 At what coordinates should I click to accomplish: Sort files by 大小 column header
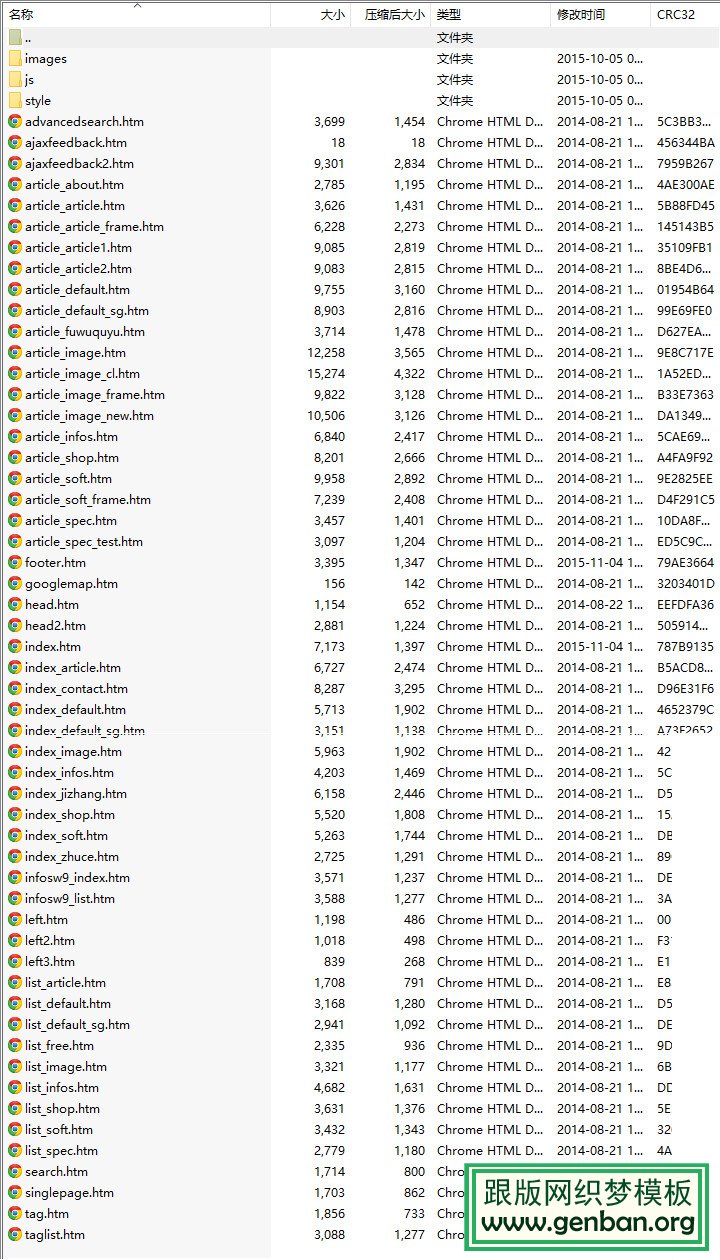(x=332, y=15)
